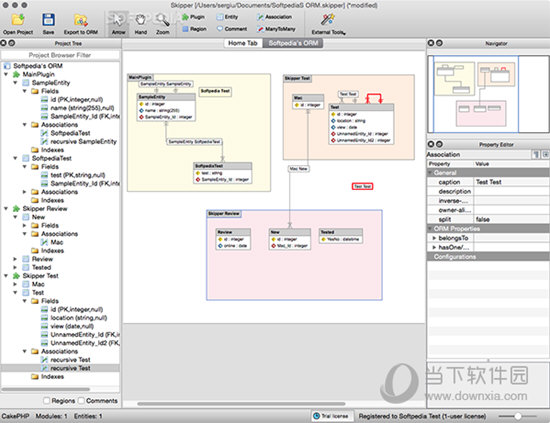This screenshot has width=550, height=423.
Task: Click the Export to ORM icon
Action: click(81, 20)
